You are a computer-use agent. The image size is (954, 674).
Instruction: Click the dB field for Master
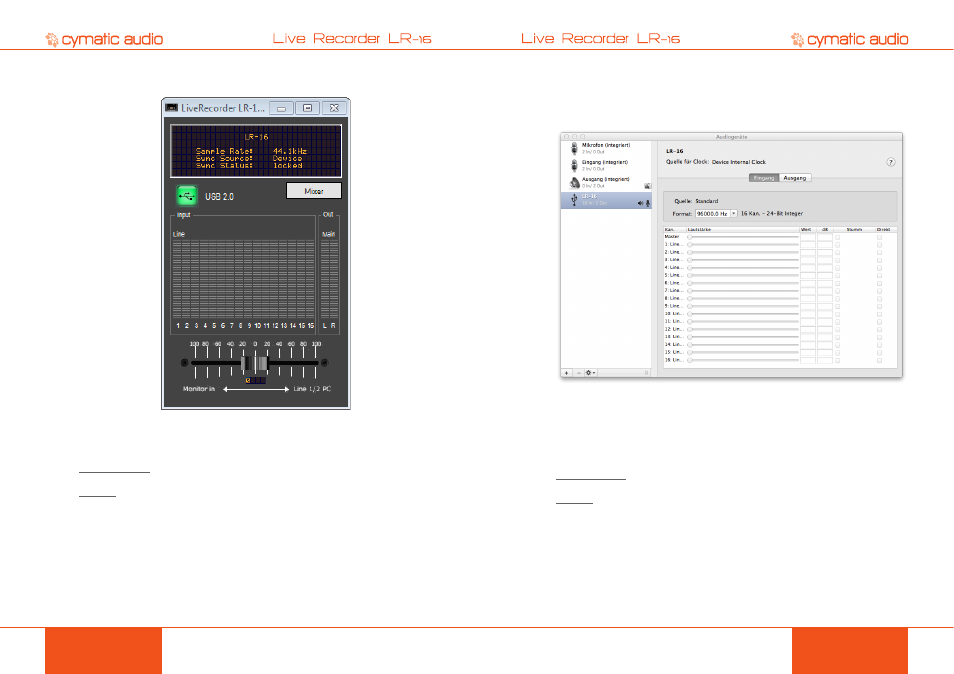(x=824, y=237)
